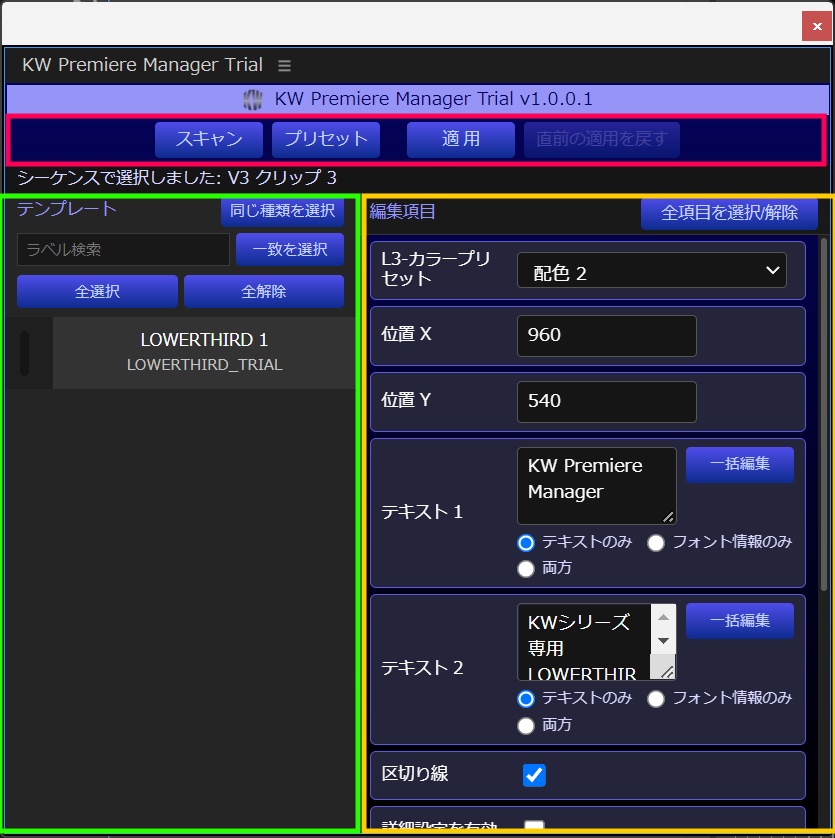Toggle the LOWERTHIRD 1 row selection marker
The width and height of the screenshot is (835, 838).
(25, 353)
